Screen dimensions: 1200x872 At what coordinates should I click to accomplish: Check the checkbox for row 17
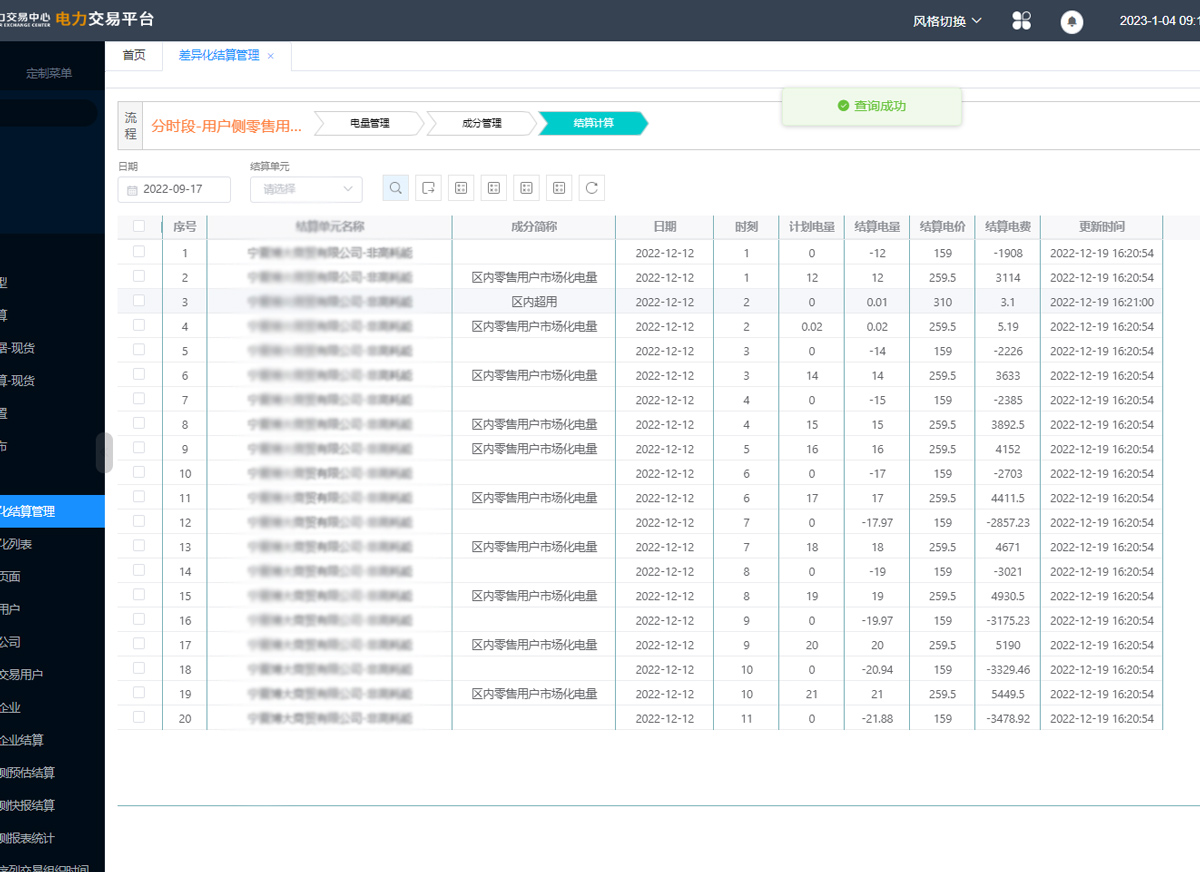[x=139, y=643]
